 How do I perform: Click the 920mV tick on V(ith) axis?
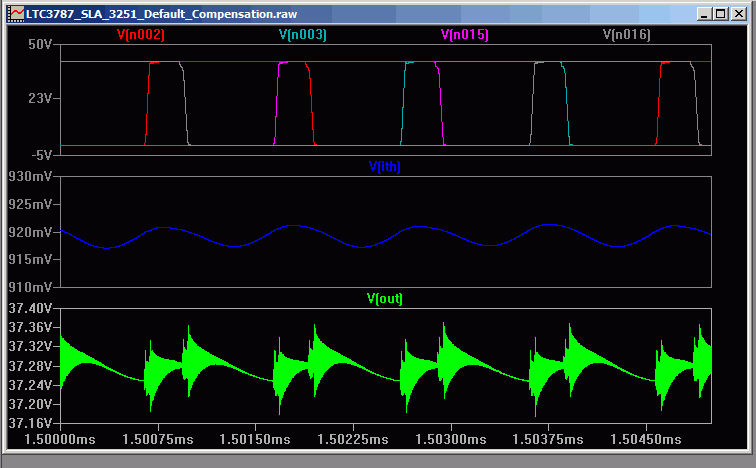pos(29,232)
